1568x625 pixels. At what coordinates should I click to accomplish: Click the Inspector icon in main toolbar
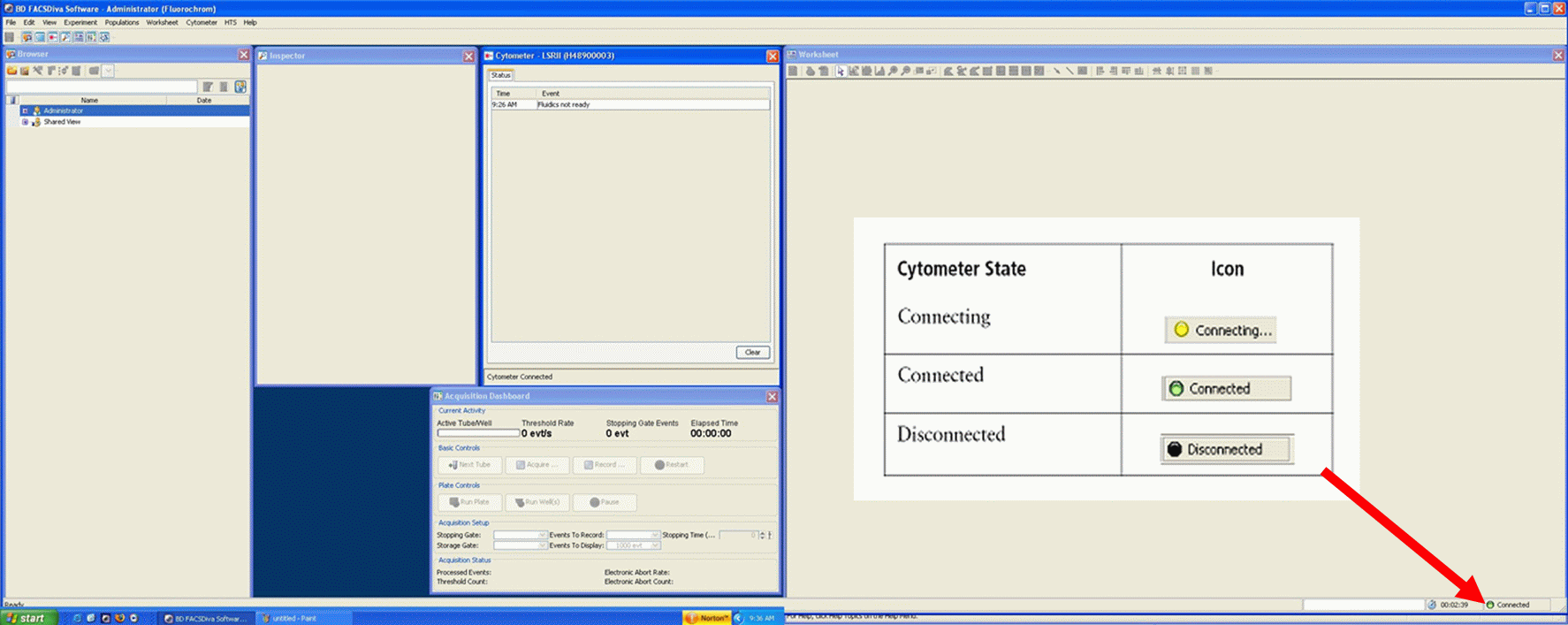(x=65, y=37)
